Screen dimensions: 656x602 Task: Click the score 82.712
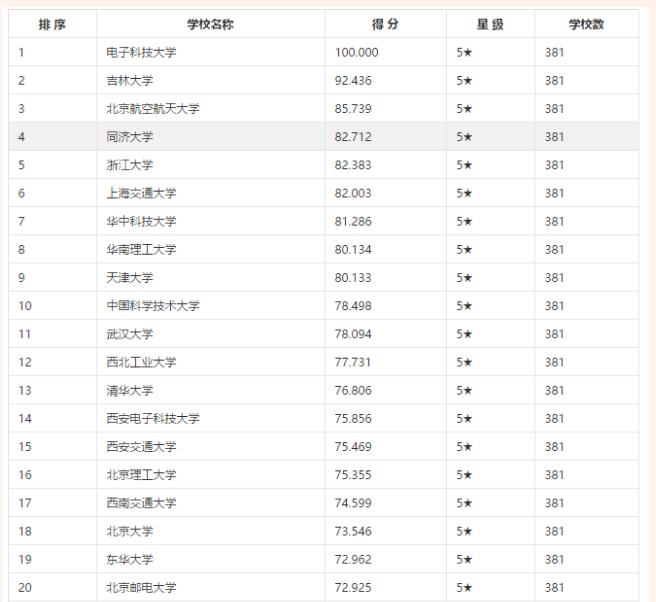tap(353, 137)
